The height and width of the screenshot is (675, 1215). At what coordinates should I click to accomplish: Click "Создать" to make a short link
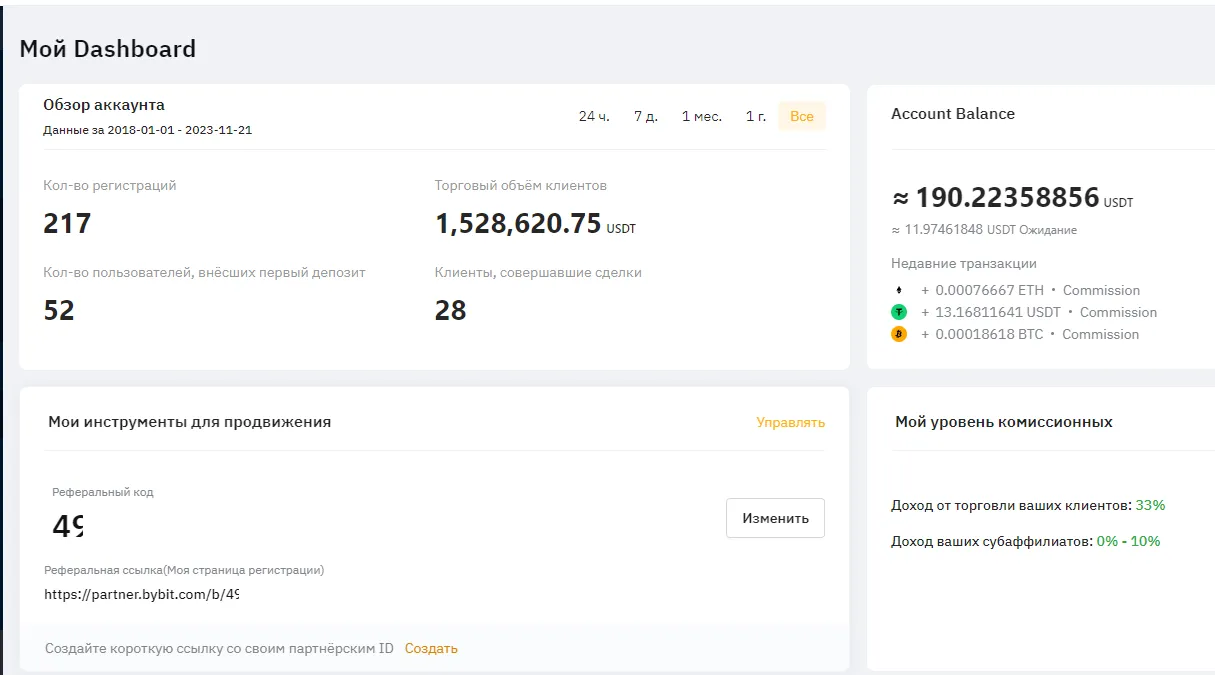click(x=431, y=648)
